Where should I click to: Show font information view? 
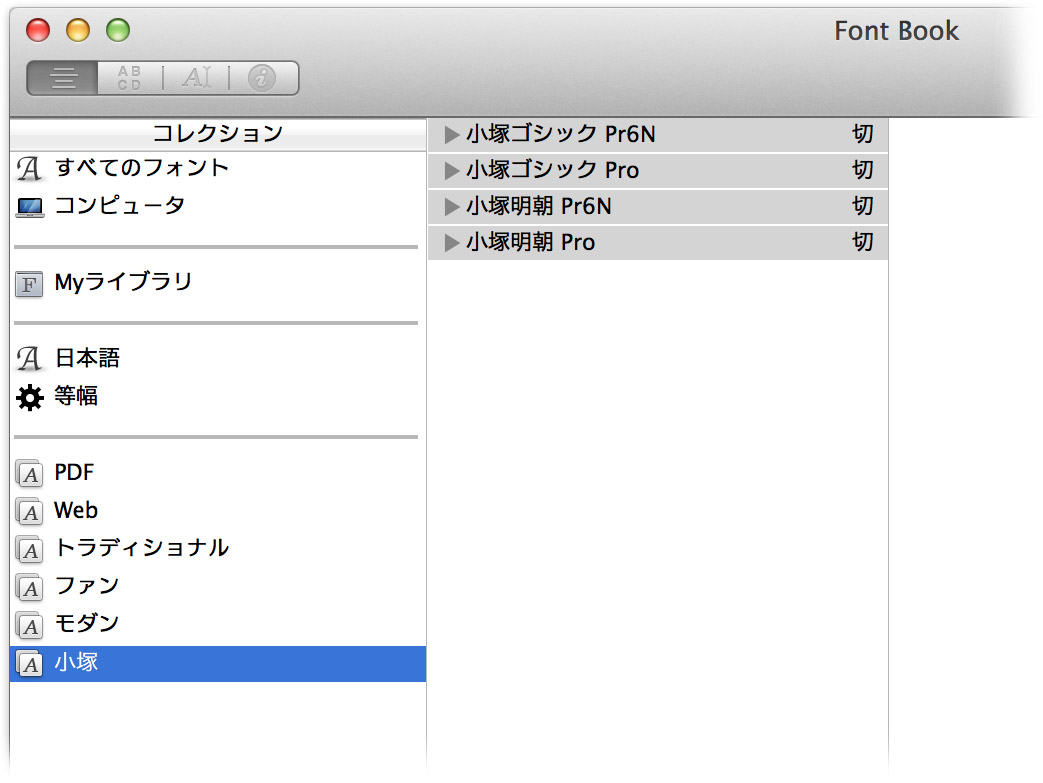[x=263, y=78]
